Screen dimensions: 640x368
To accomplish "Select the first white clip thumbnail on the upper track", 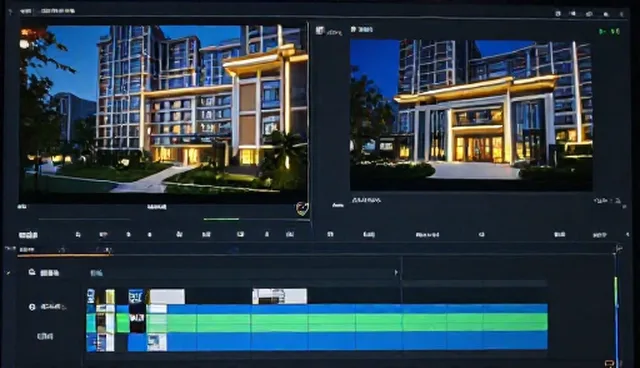I will click(167, 296).
